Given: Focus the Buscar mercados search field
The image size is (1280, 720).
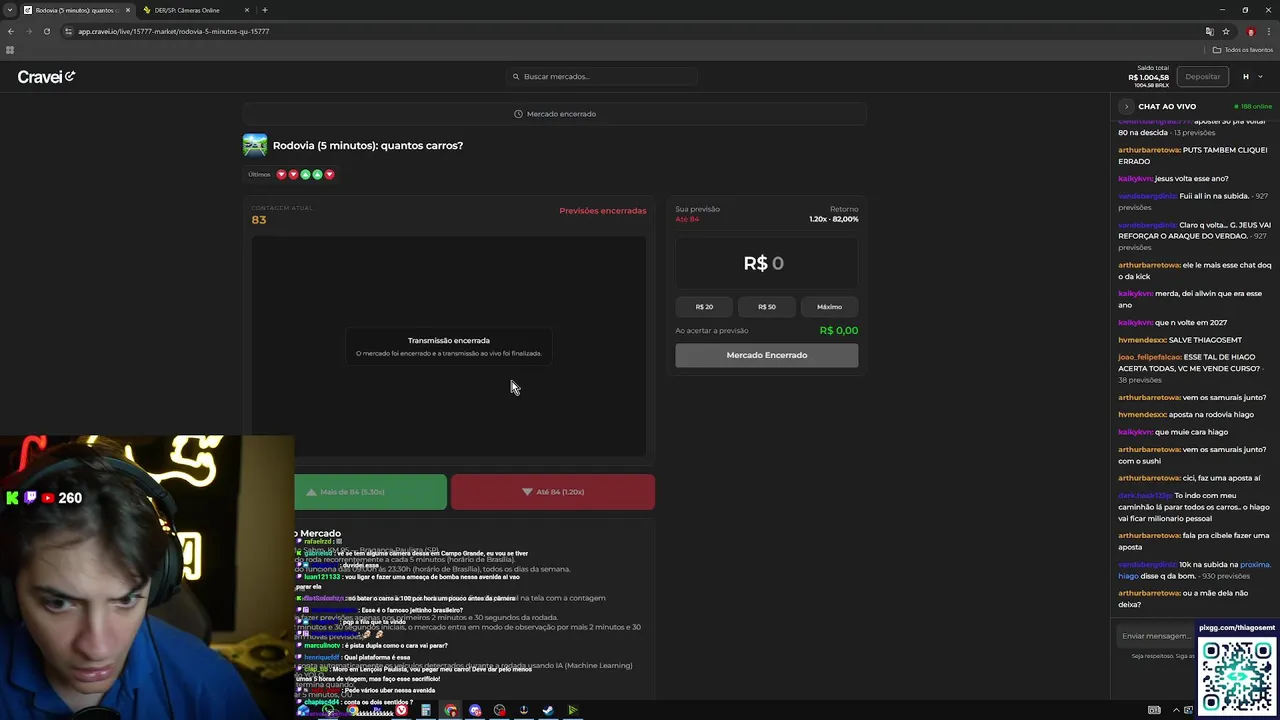Looking at the screenshot, I should pos(603,77).
